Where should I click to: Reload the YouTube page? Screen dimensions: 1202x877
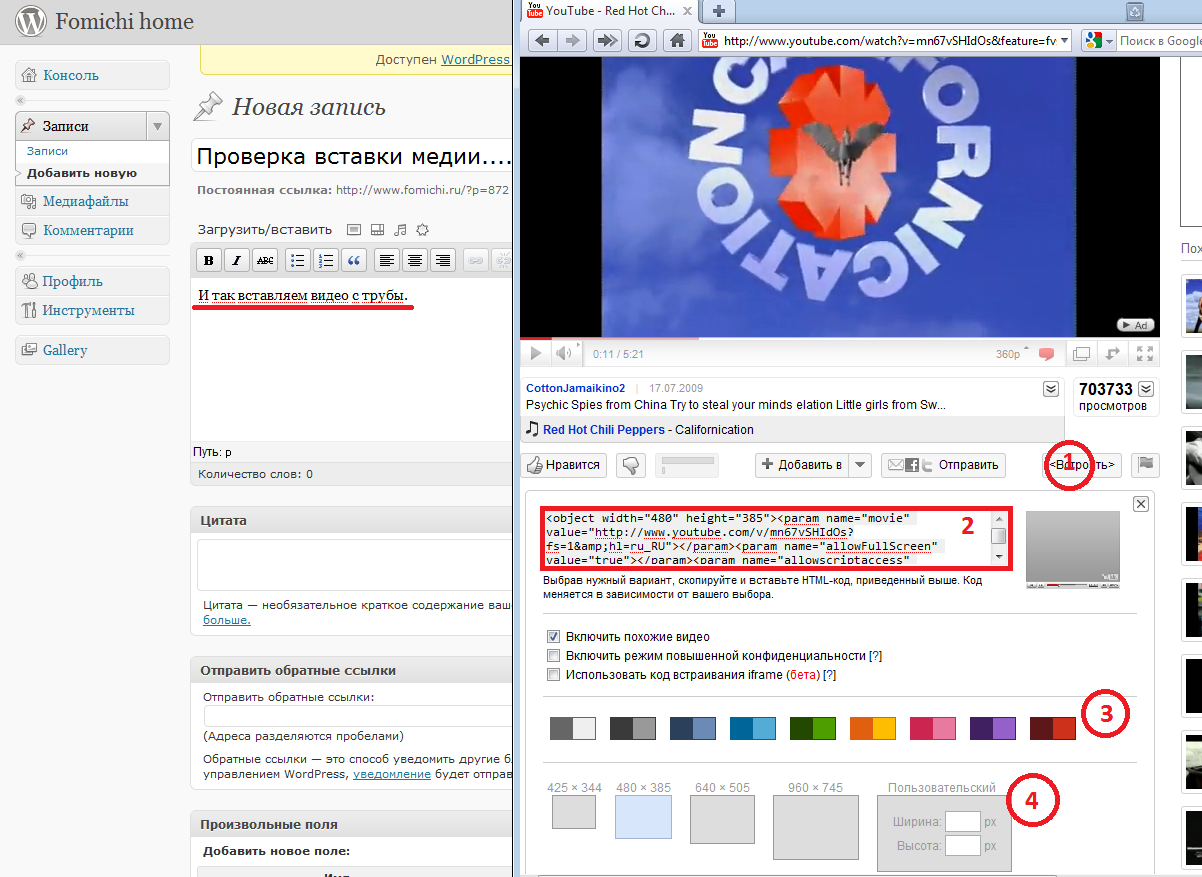tap(641, 41)
